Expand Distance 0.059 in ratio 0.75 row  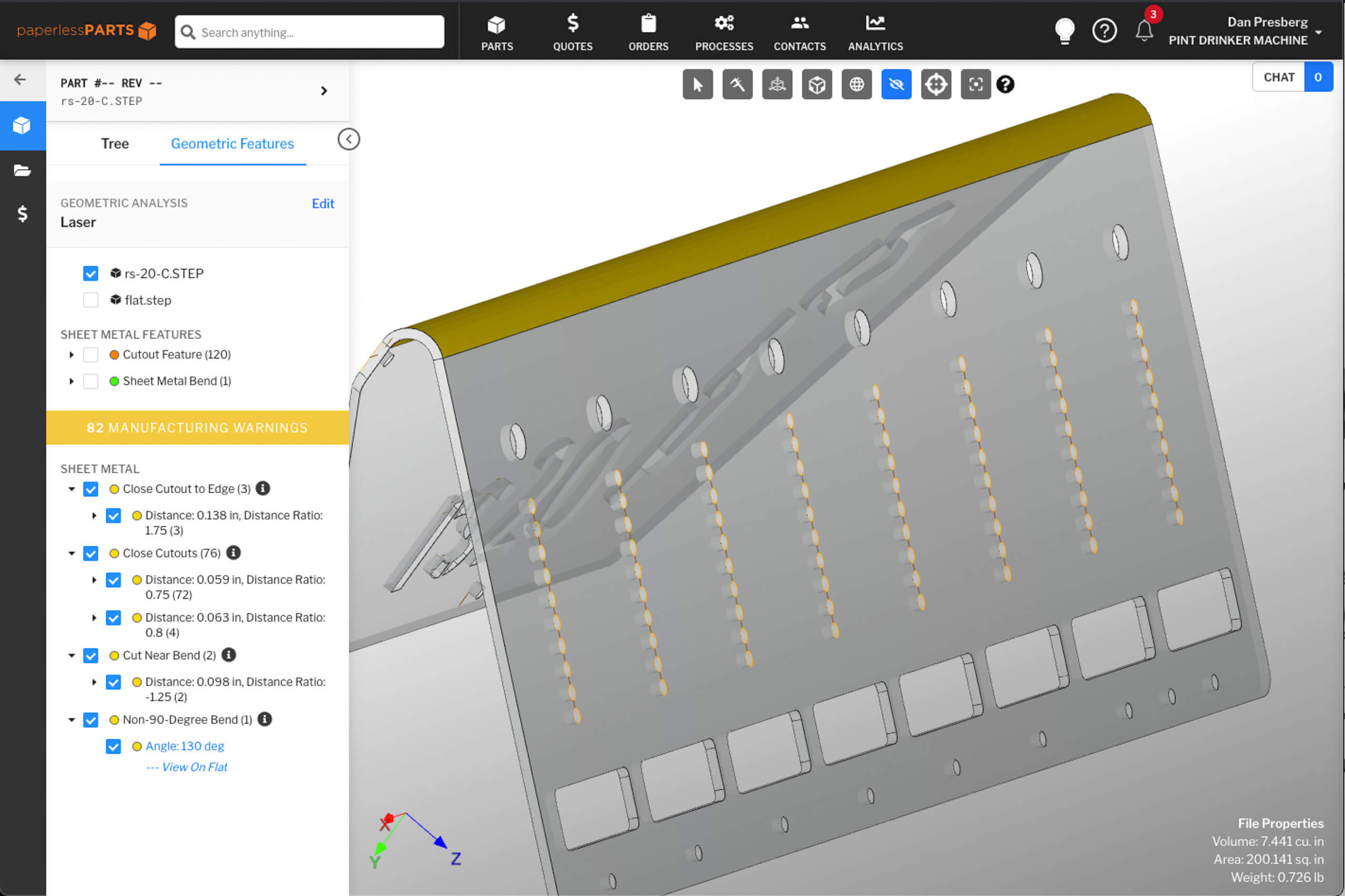point(94,580)
